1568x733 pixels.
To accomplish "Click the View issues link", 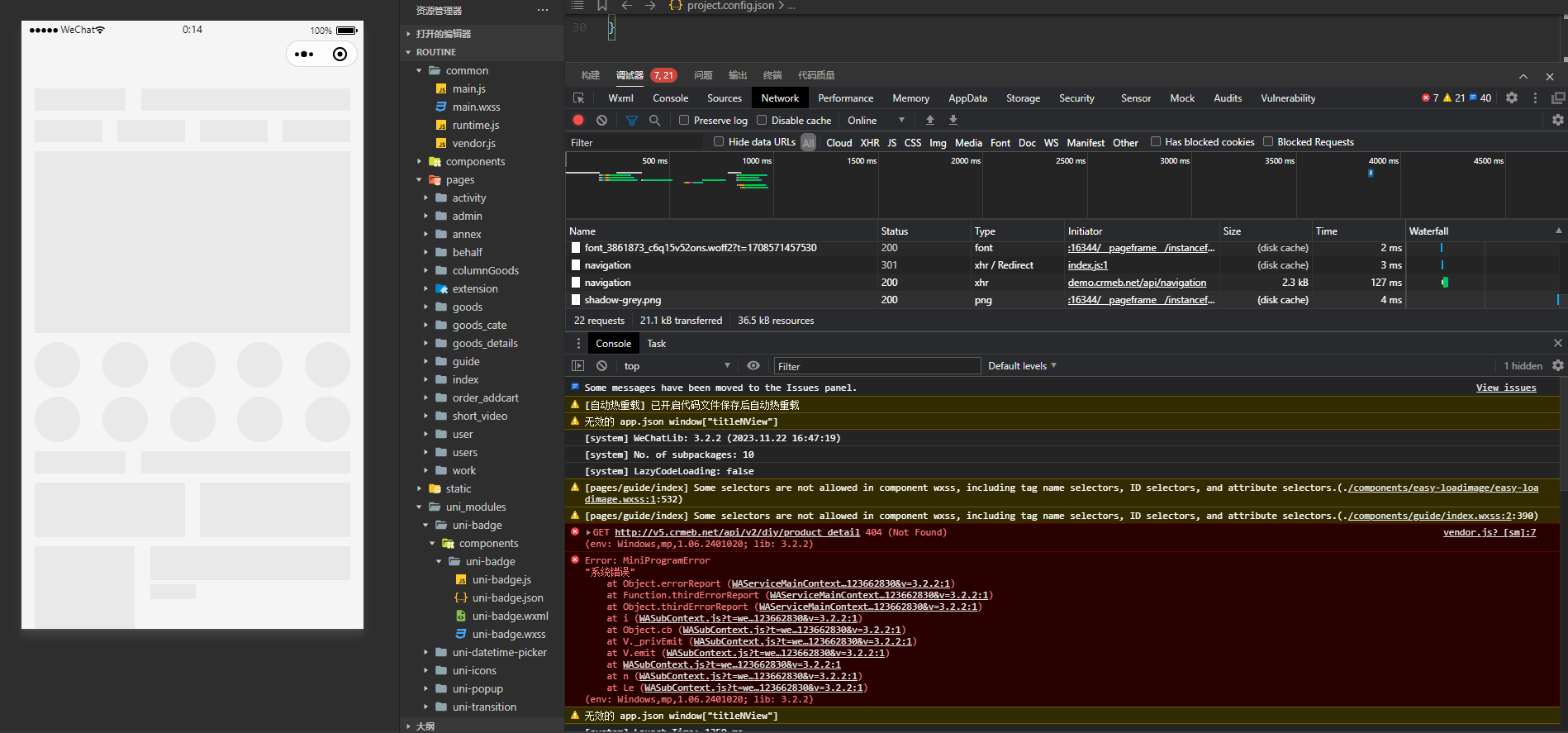I will pos(1506,388).
